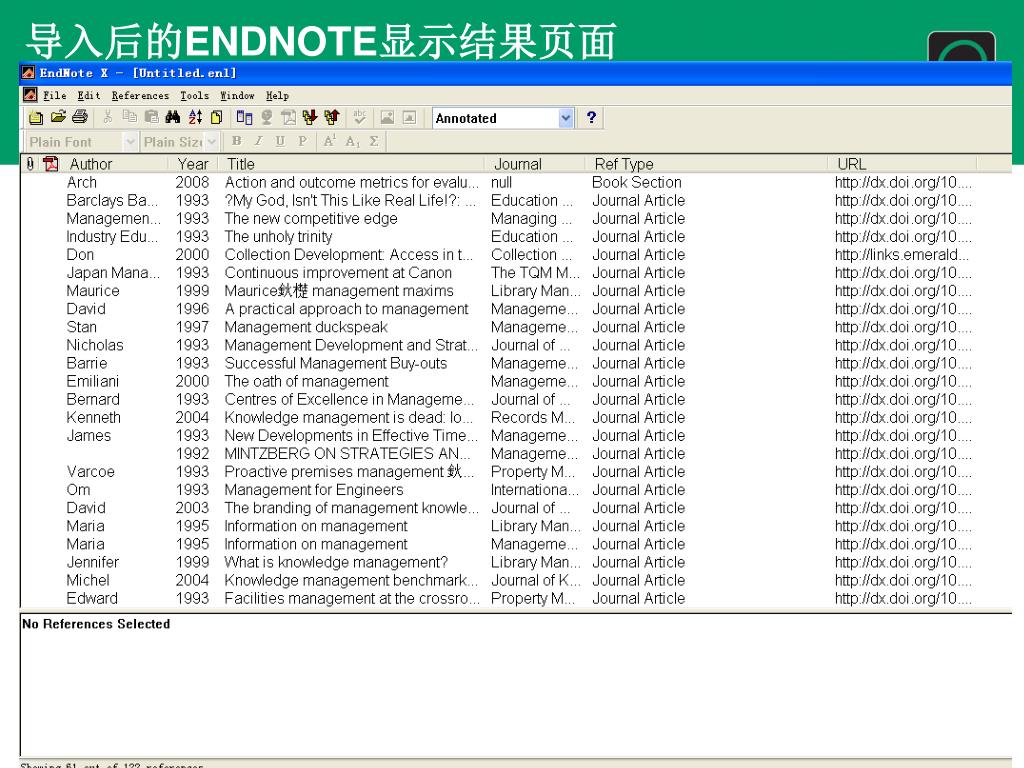
Task: Select the Arch 2008 Book Section reference
Action: 516,182
